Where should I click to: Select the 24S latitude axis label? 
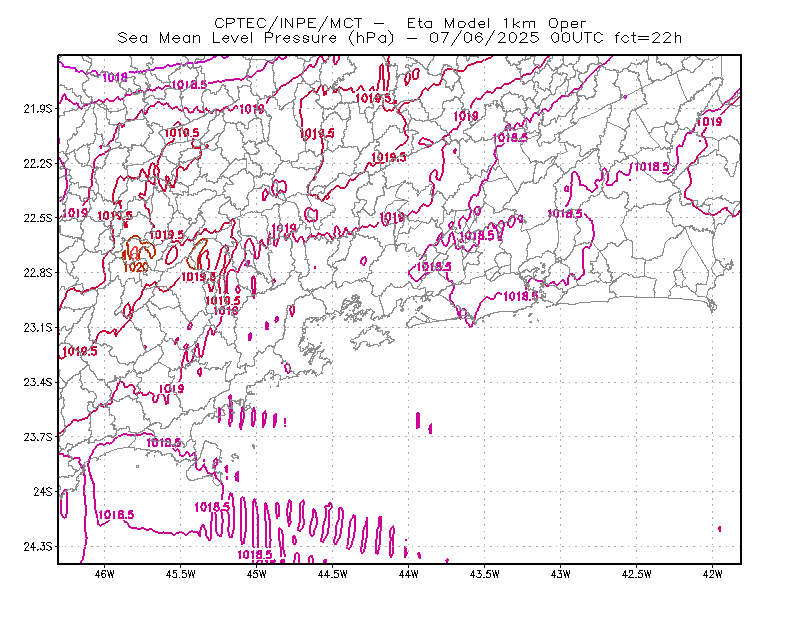click(x=43, y=491)
